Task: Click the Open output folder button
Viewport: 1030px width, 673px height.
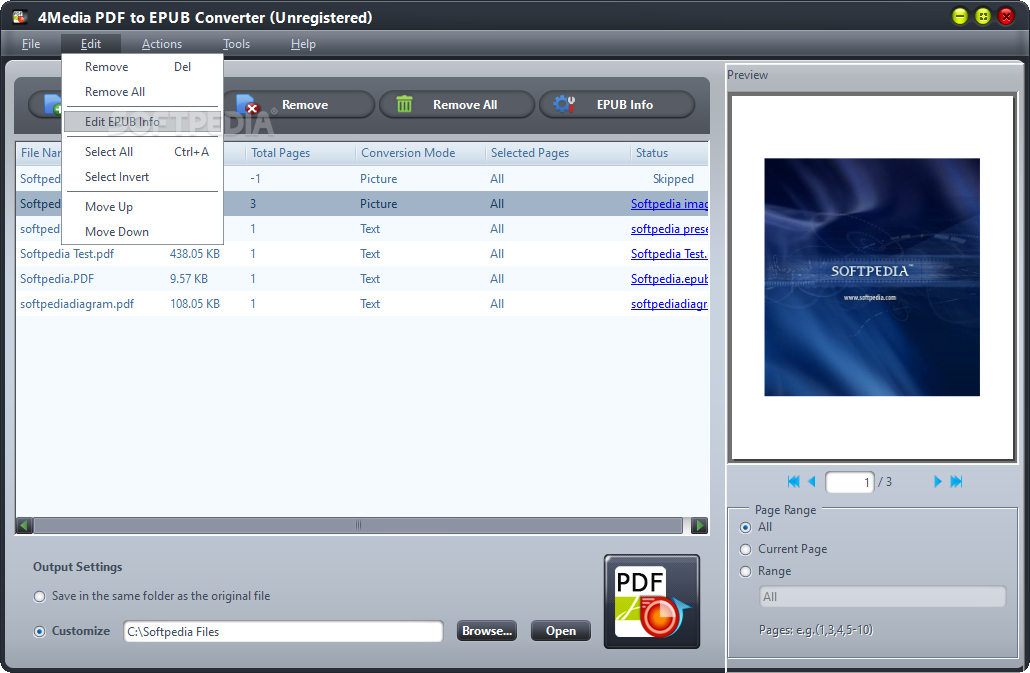Action: [x=560, y=631]
